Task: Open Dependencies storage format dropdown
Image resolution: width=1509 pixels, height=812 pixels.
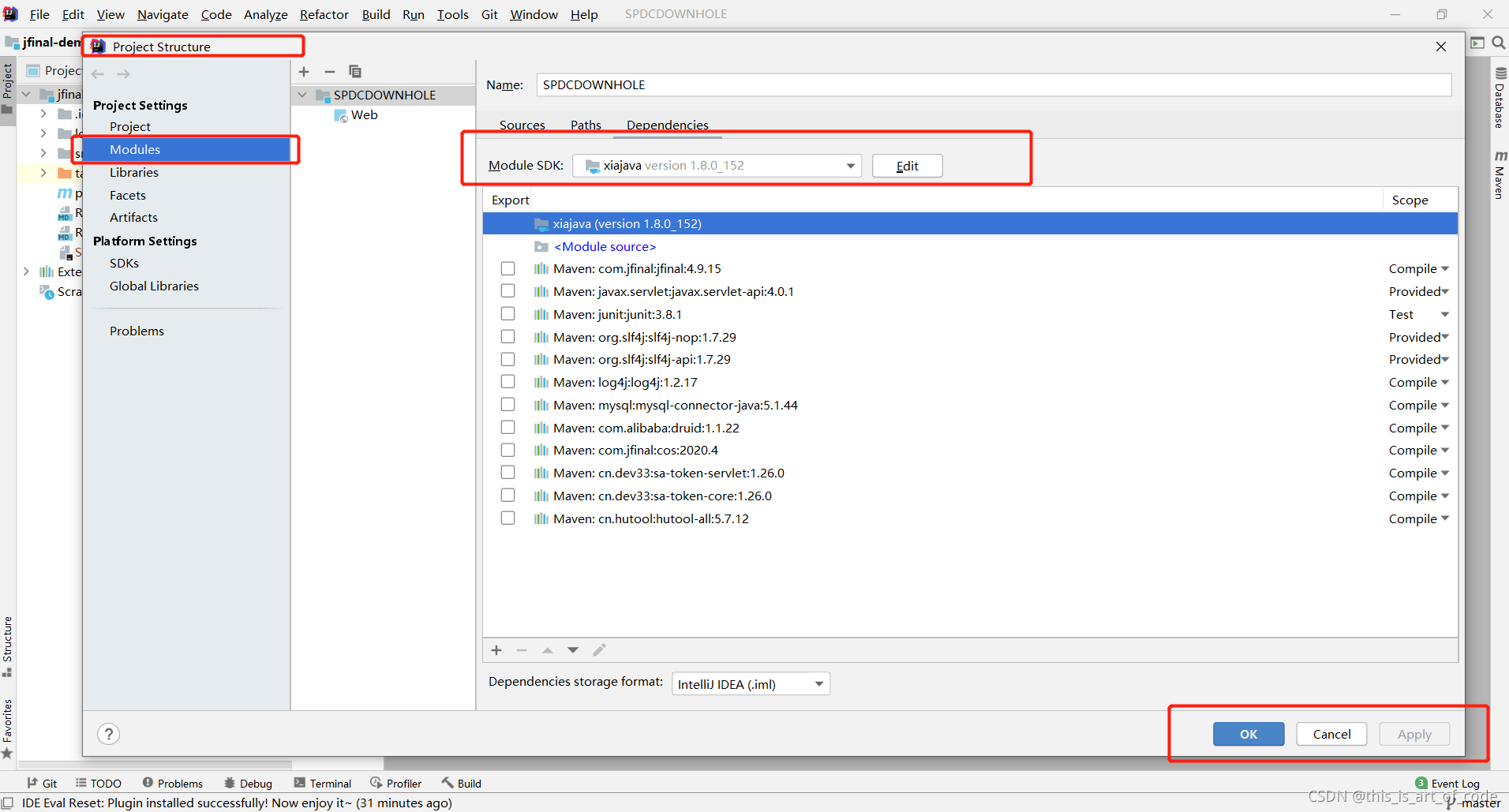Action: [x=751, y=684]
